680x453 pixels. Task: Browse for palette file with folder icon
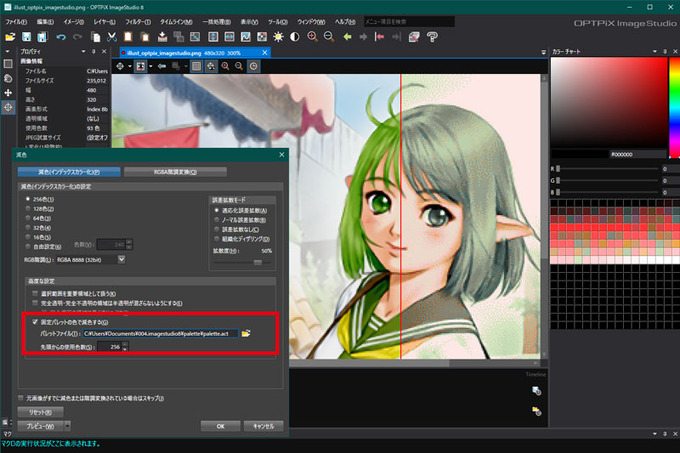coord(246,332)
